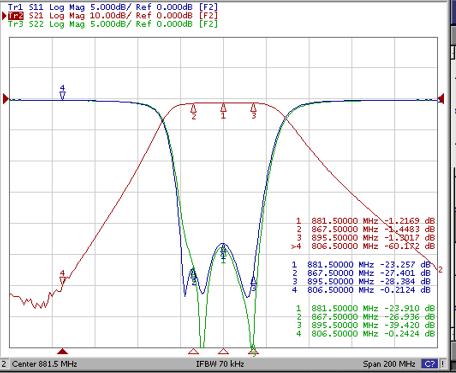Click the blue S11 marker 1 readout -23.257 dB

(x=361, y=265)
